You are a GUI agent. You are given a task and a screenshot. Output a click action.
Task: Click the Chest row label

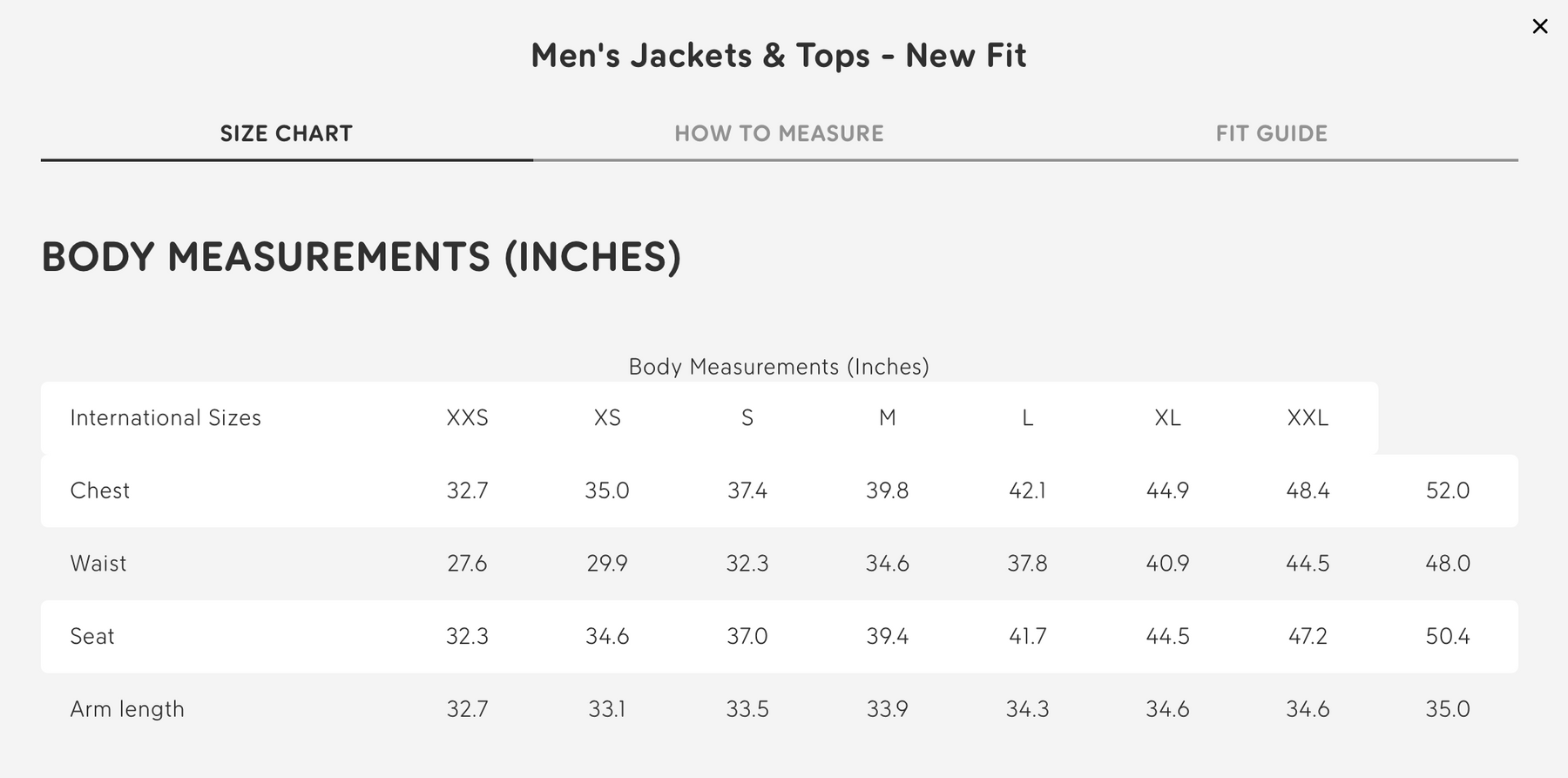(100, 490)
